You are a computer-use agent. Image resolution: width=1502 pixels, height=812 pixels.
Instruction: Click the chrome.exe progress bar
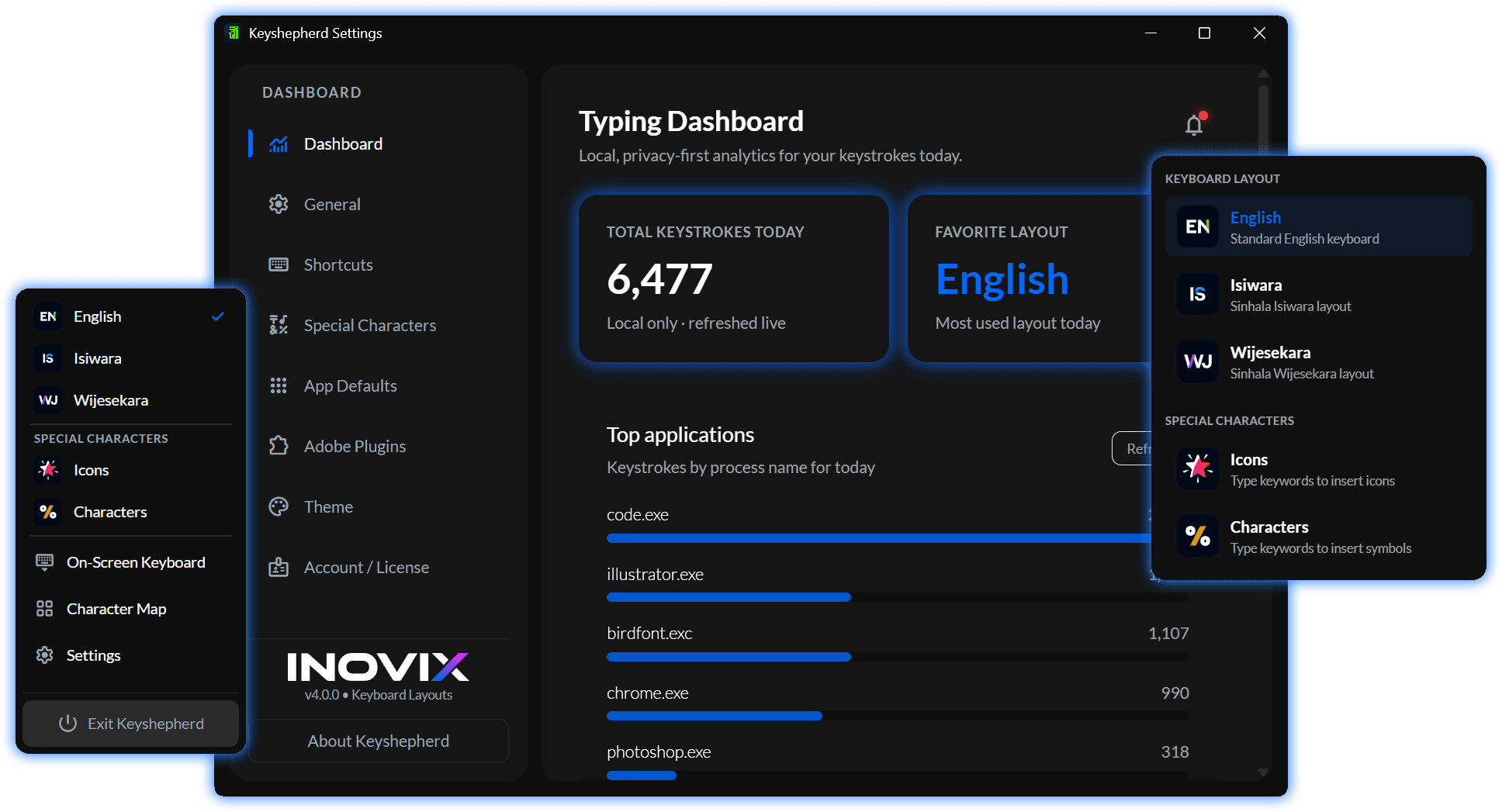click(898, 716)
